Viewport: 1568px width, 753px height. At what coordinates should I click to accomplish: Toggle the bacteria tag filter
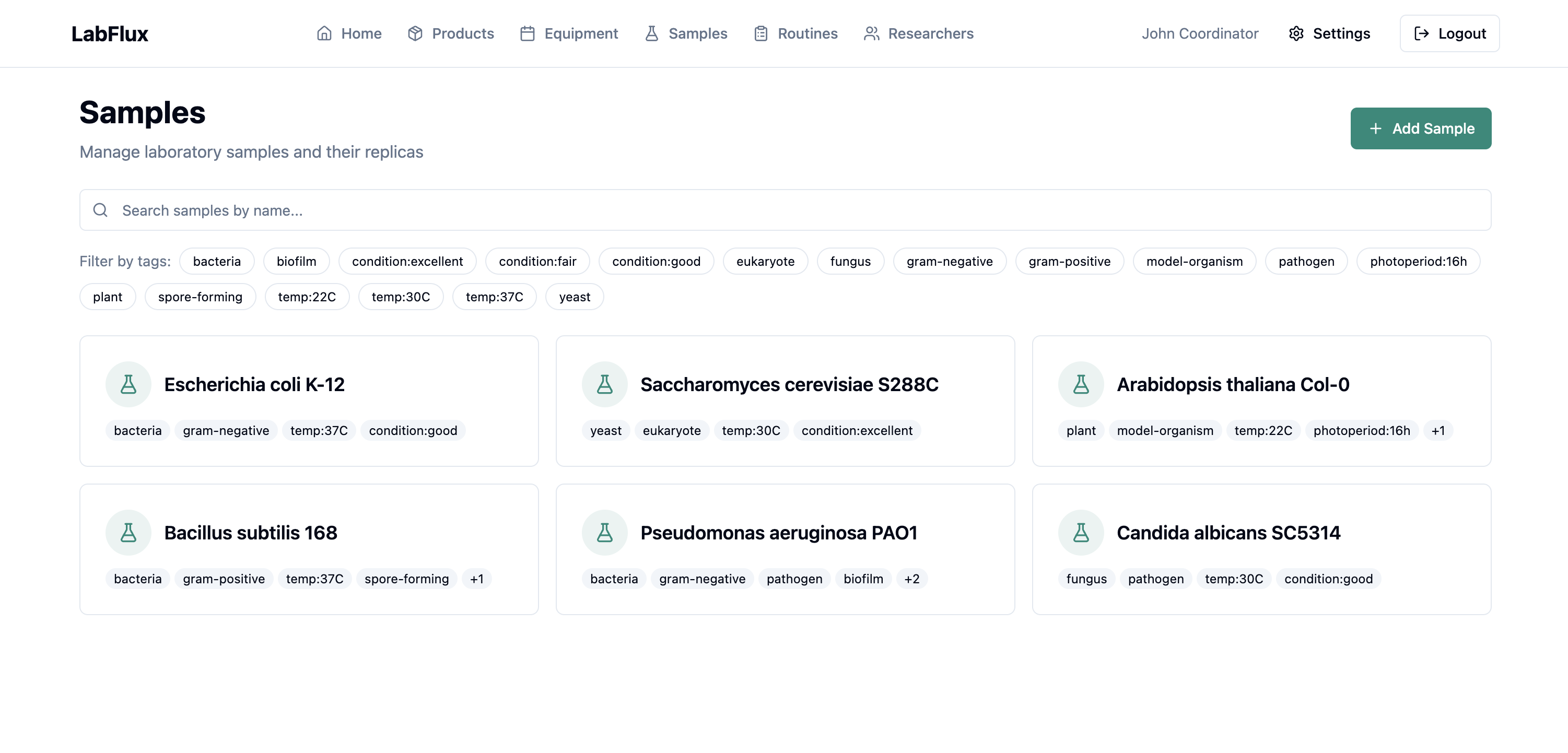pos(217,261)
